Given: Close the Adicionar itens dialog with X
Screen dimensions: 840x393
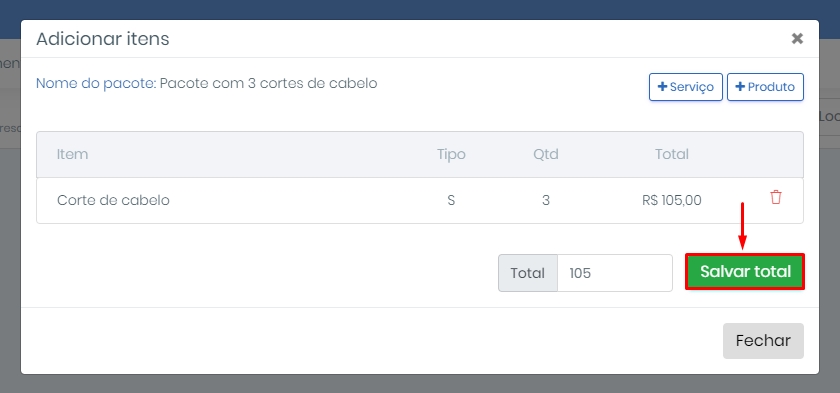Looking at the screenshot, I should (x=797, y=39).
